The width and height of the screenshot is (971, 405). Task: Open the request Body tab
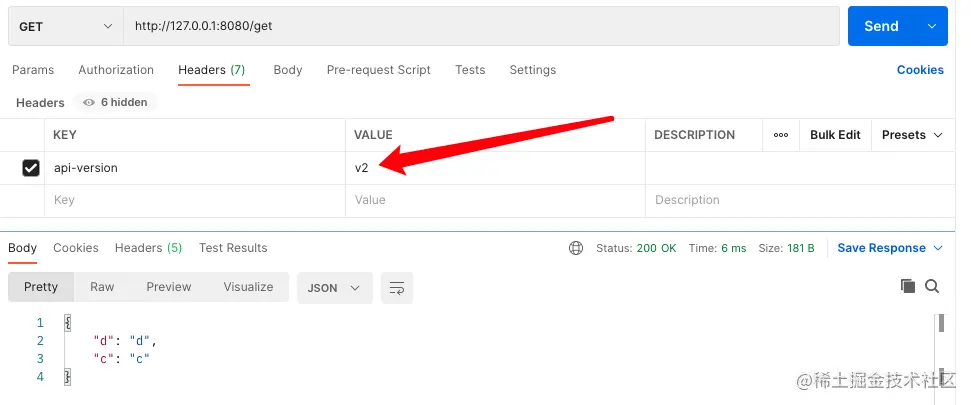point(288,70)
